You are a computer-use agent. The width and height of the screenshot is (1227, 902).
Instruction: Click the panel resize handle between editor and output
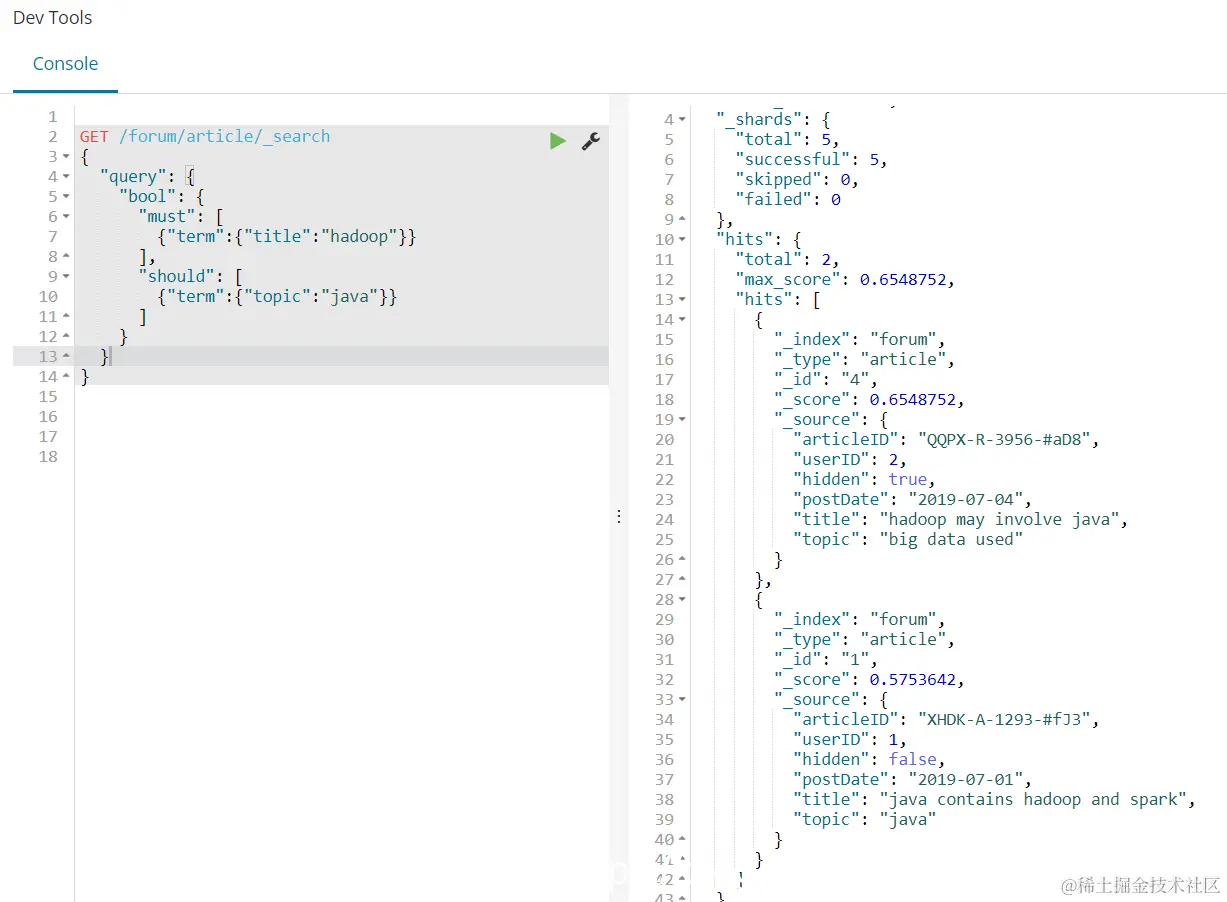619,516
